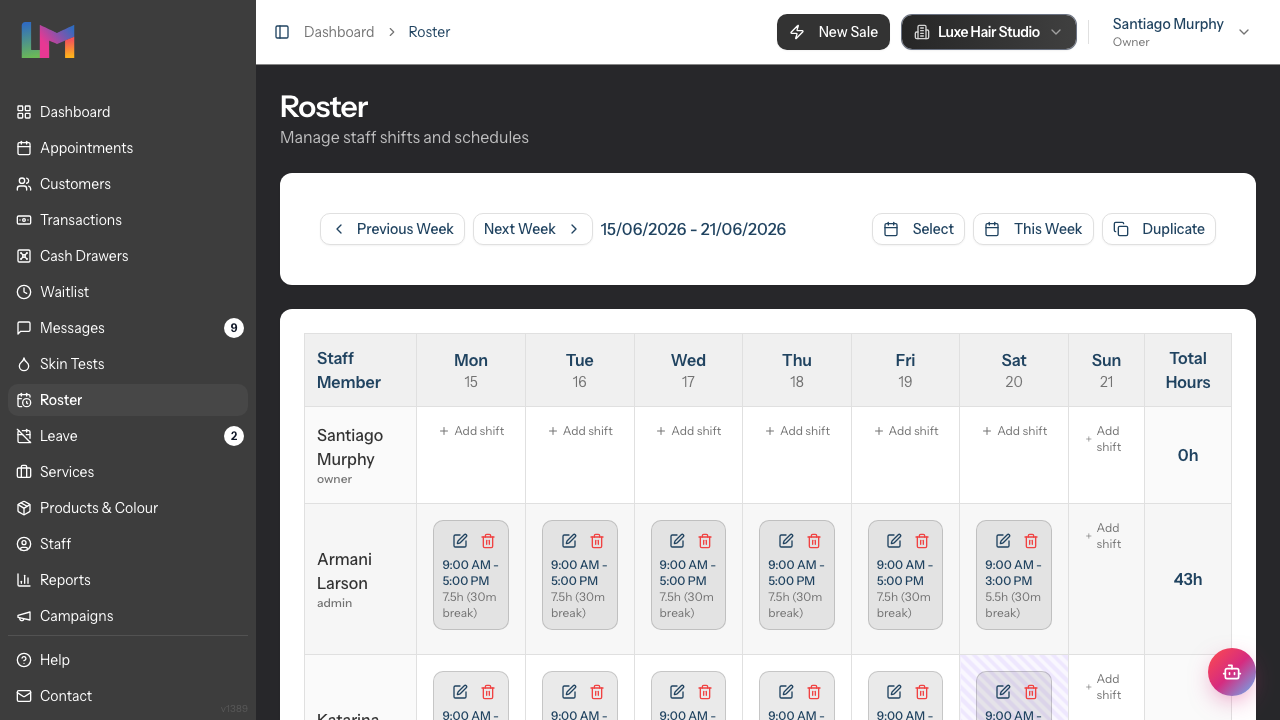Open Waitlist in sidebar
This screenshot has height=720, width=1280.
(128, 292)
